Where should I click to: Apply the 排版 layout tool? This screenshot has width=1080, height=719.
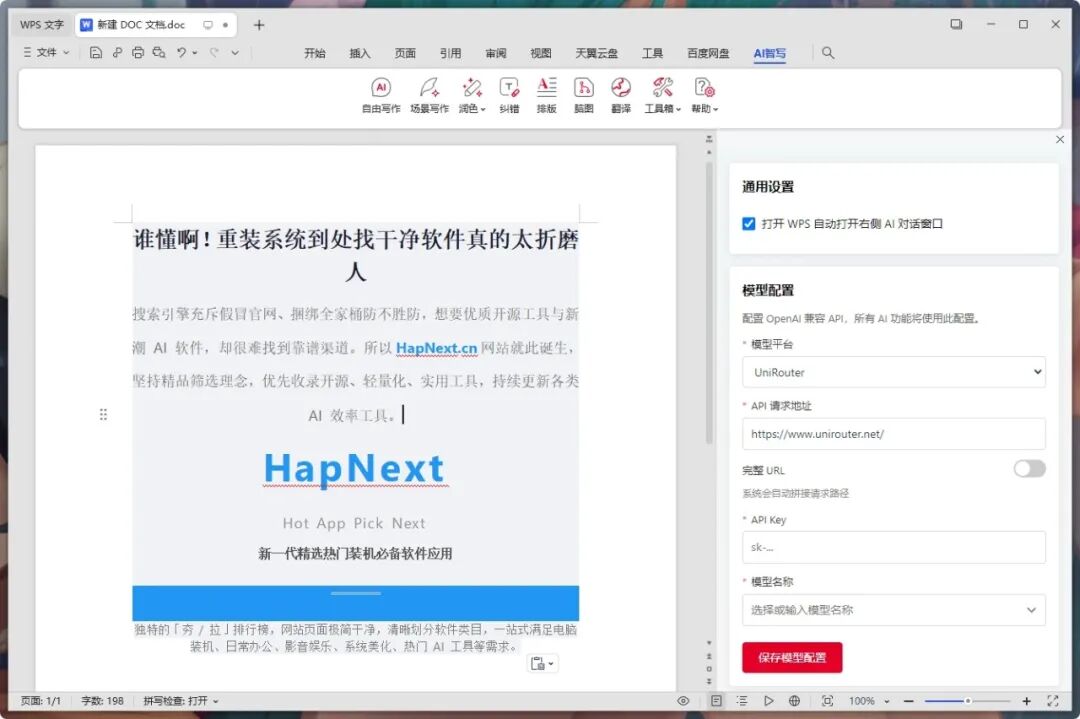click(546, 95)
